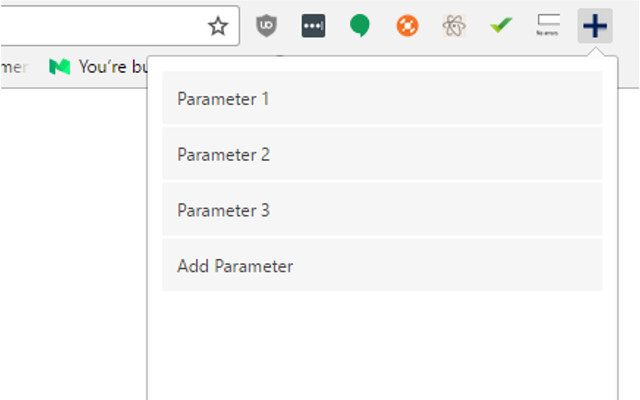
Task: Click blank page area left of the popup
Action: coord(70,250)
